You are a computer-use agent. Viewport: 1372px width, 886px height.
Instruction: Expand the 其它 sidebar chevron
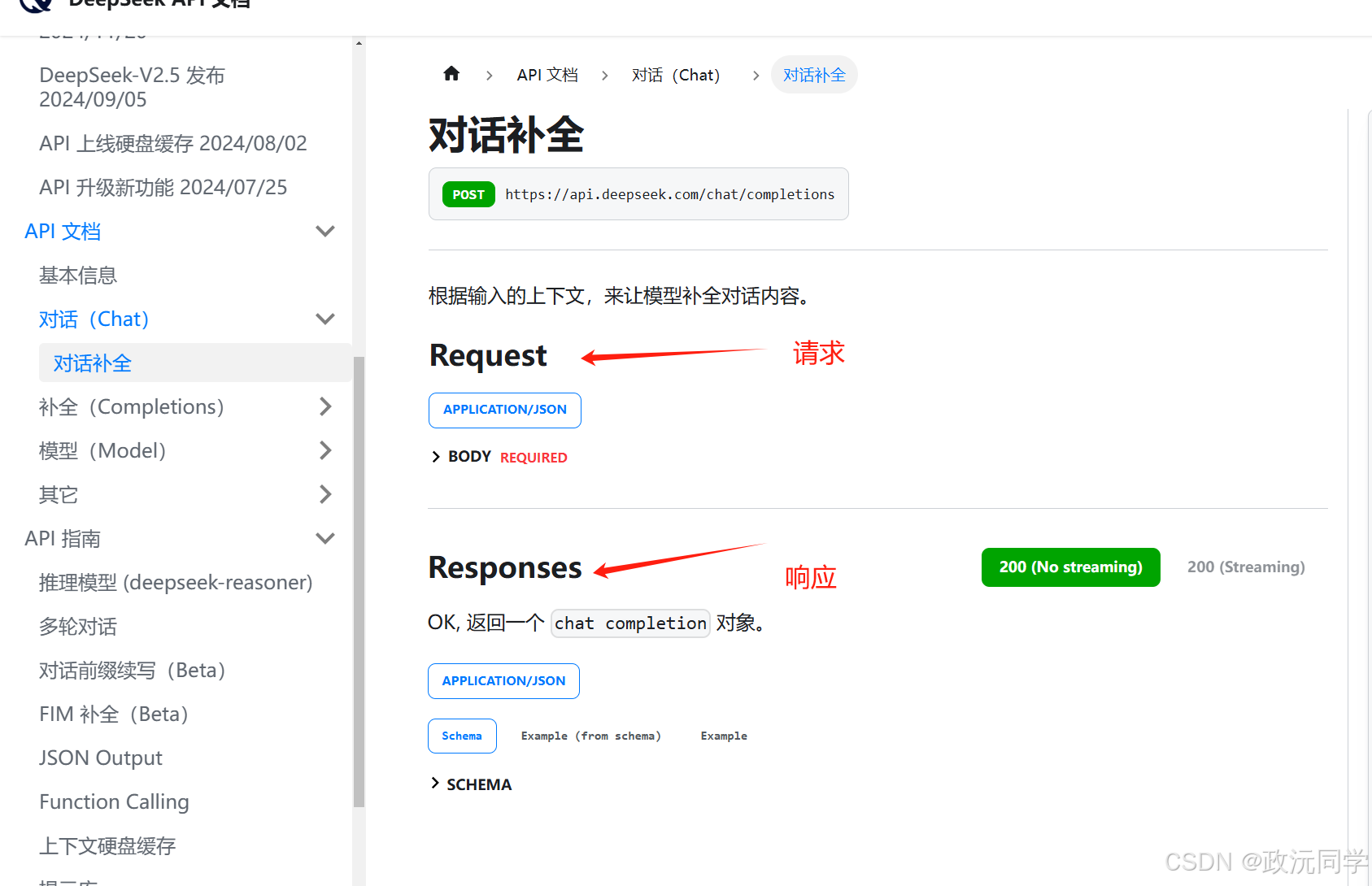(x=325, y=494)
